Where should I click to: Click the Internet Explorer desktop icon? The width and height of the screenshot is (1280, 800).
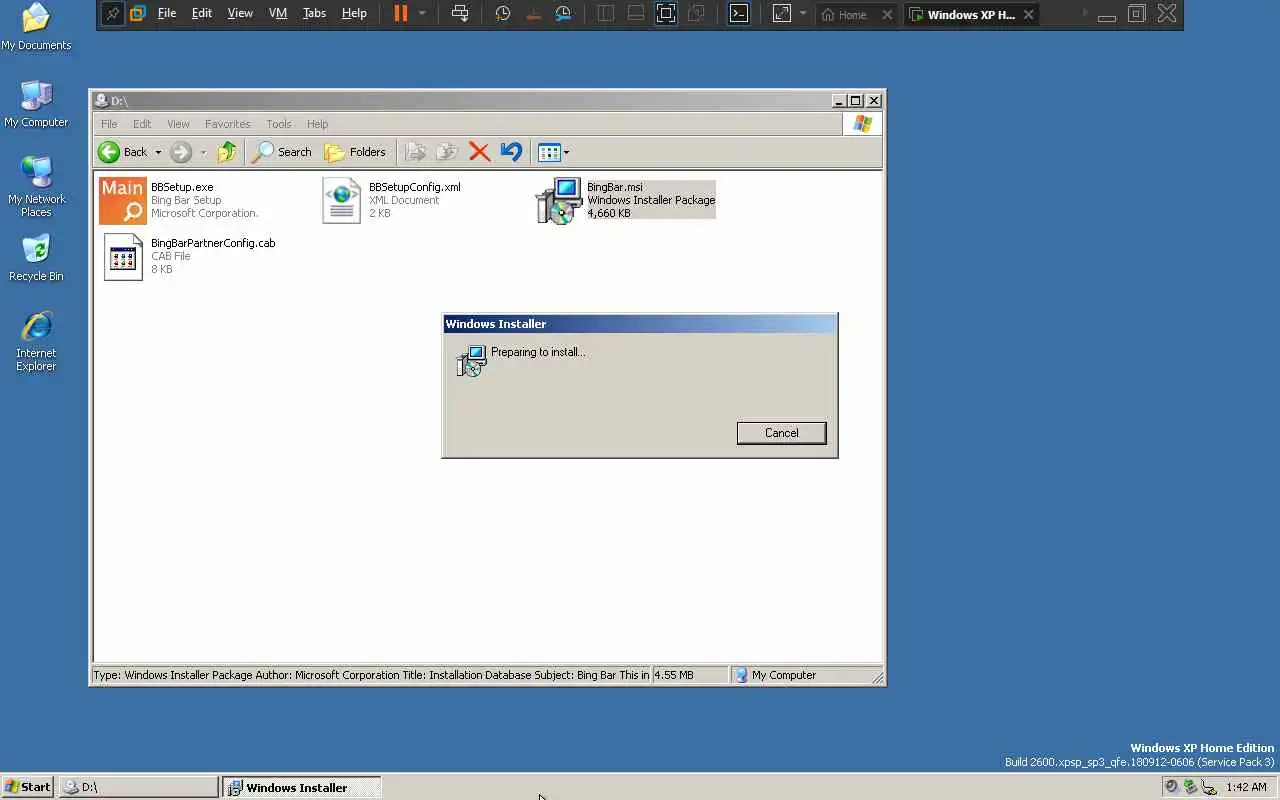[x=36, y=342]
